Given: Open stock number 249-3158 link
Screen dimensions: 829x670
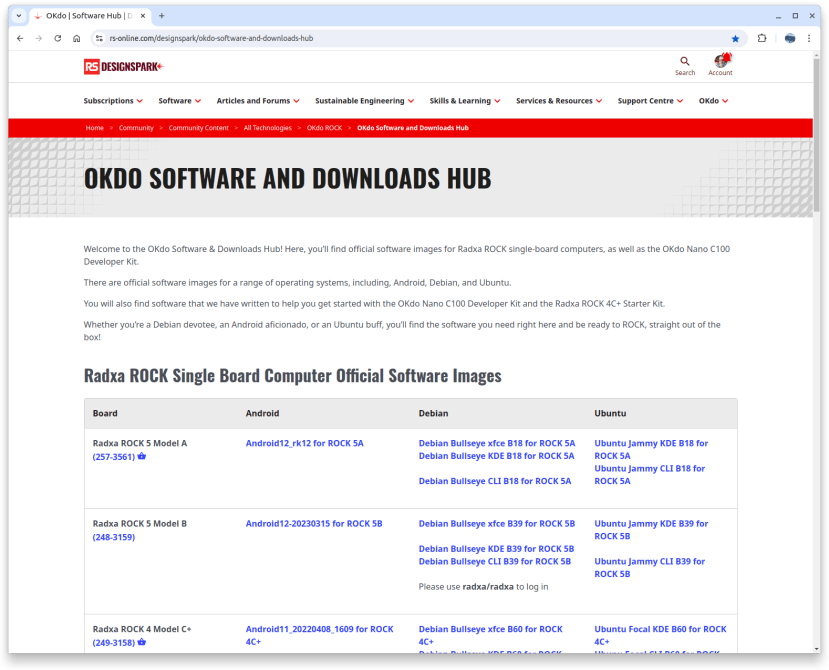Looking at the screenshot, I should pyautogui.click(x=114, y=643).
